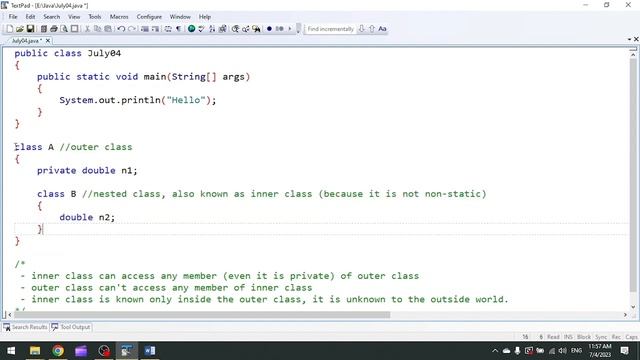Click the INS indicator in status bar

pyautogui.click(x=568, y=337)
